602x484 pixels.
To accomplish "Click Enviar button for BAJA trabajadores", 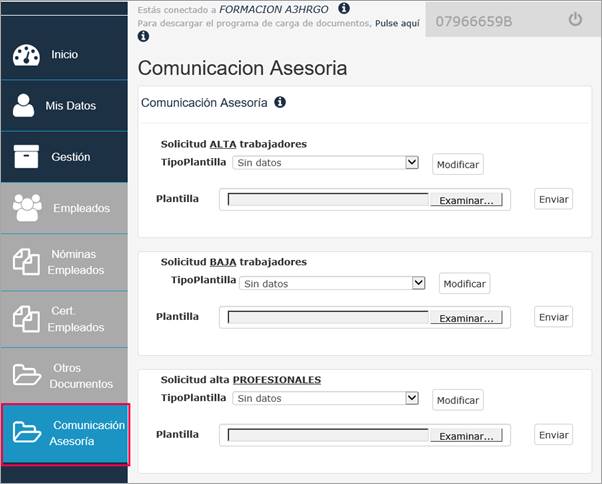I will pyautogui.click(x=553, y=317).
